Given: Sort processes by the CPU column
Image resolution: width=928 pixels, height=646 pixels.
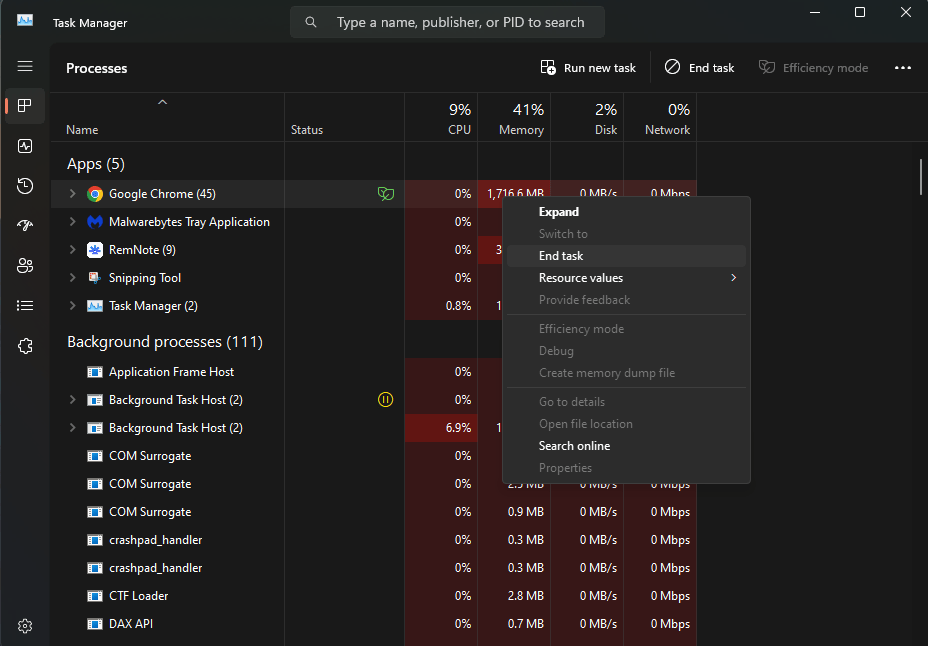Looking at the screenshot, I should (x=459, y=119).
